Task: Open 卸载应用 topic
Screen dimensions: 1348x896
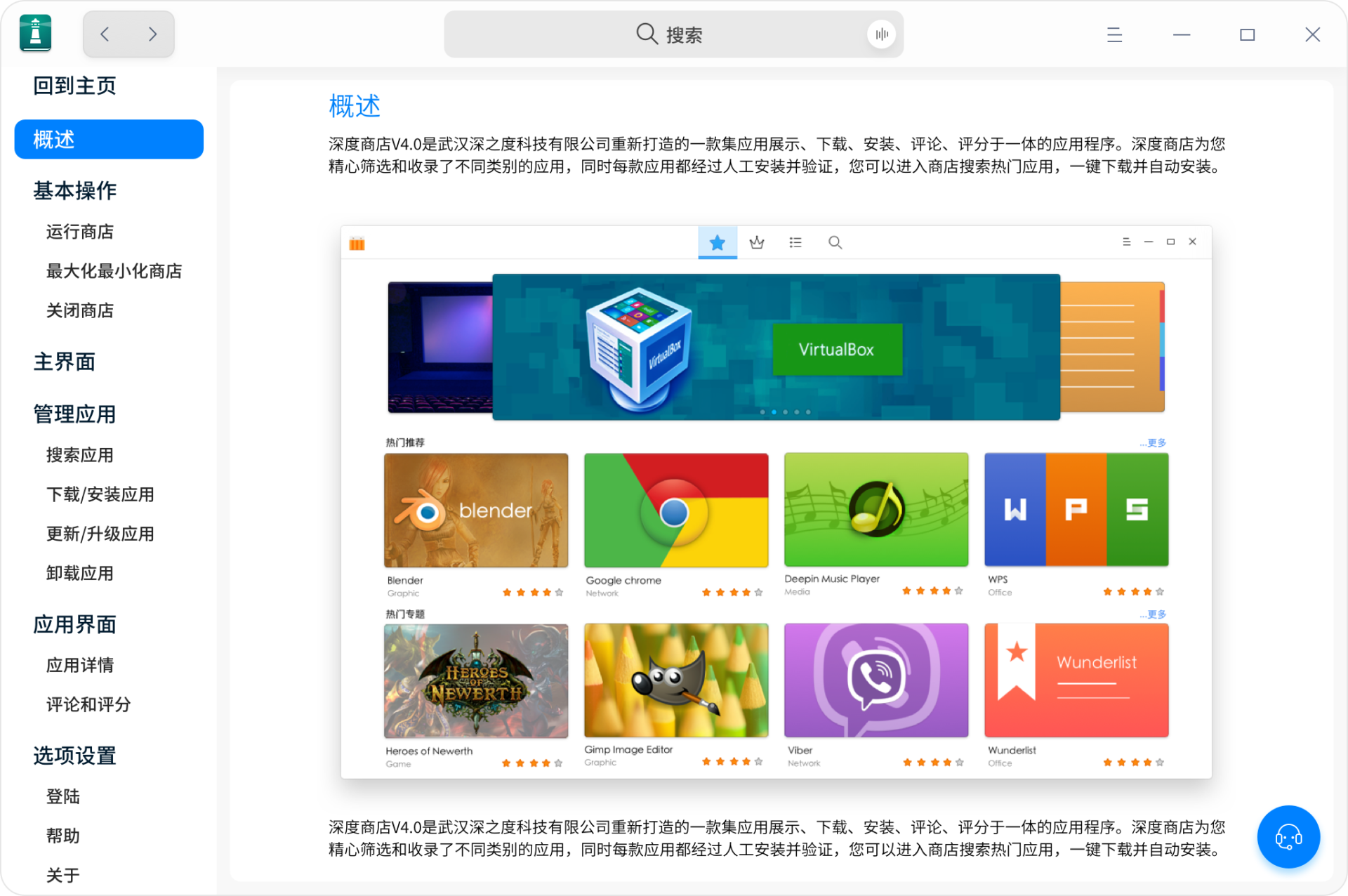Action: [80, 573]
